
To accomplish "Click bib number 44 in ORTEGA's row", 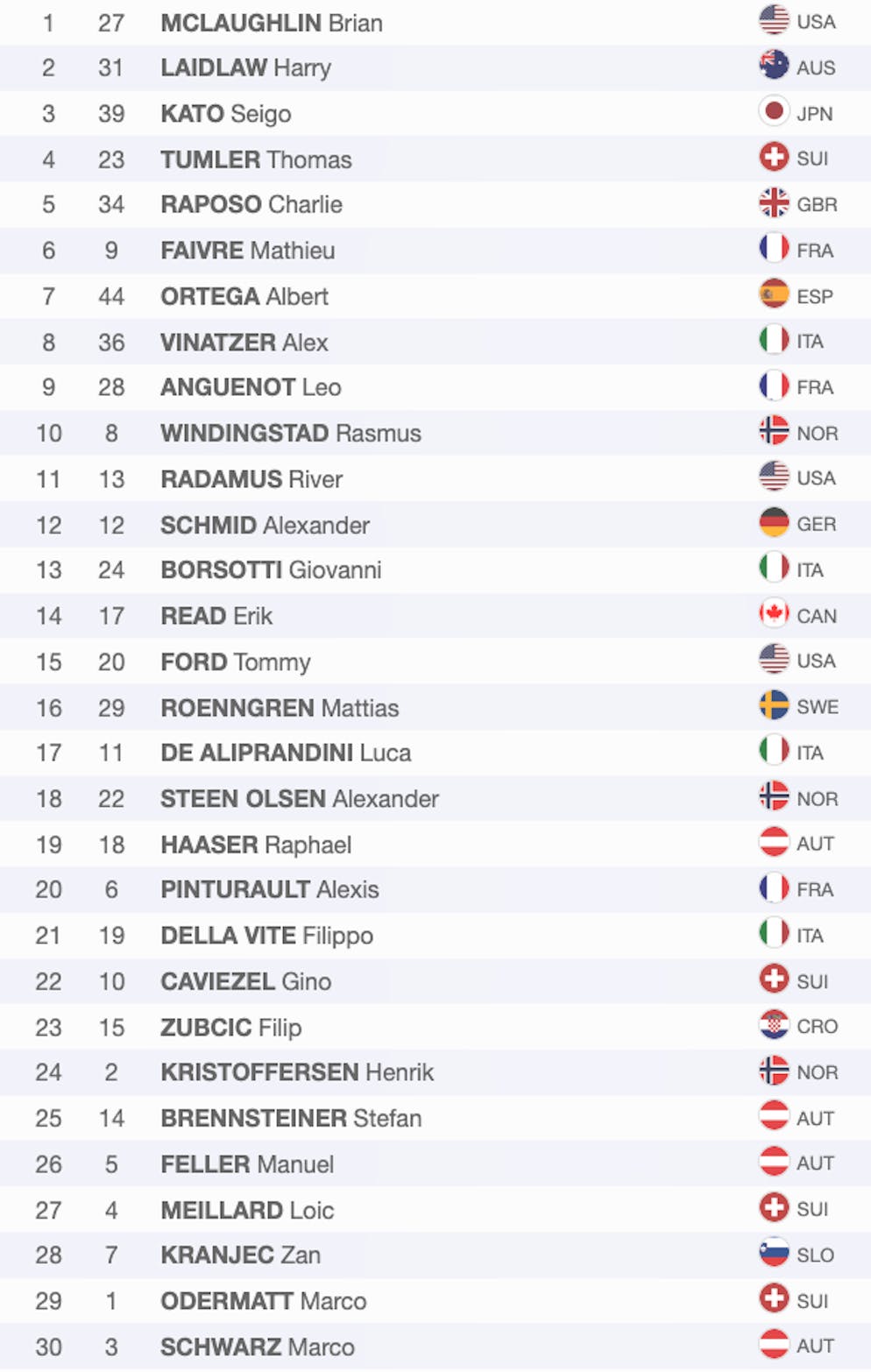I will point(111,297).
